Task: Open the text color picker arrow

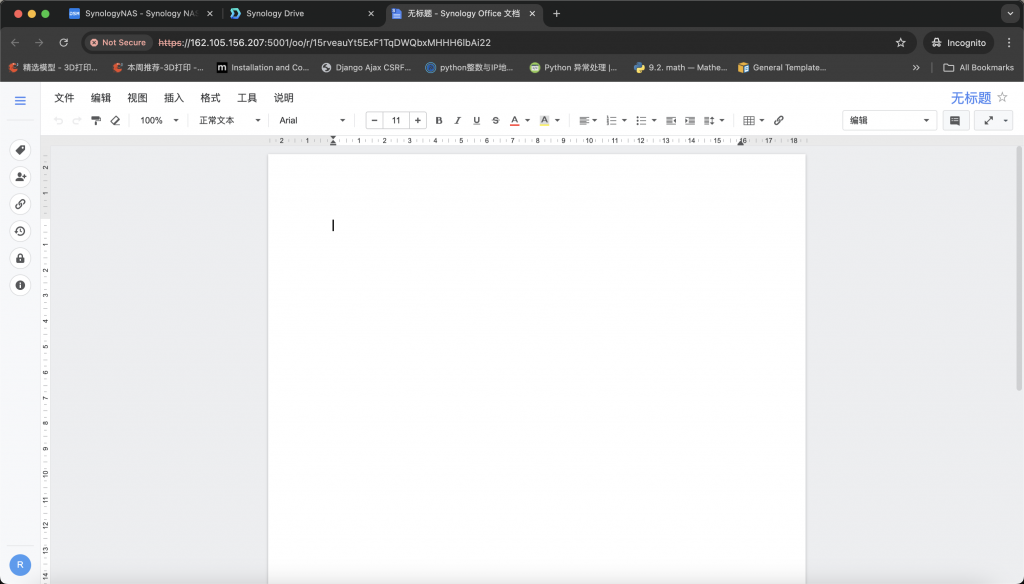Action: 528,120
